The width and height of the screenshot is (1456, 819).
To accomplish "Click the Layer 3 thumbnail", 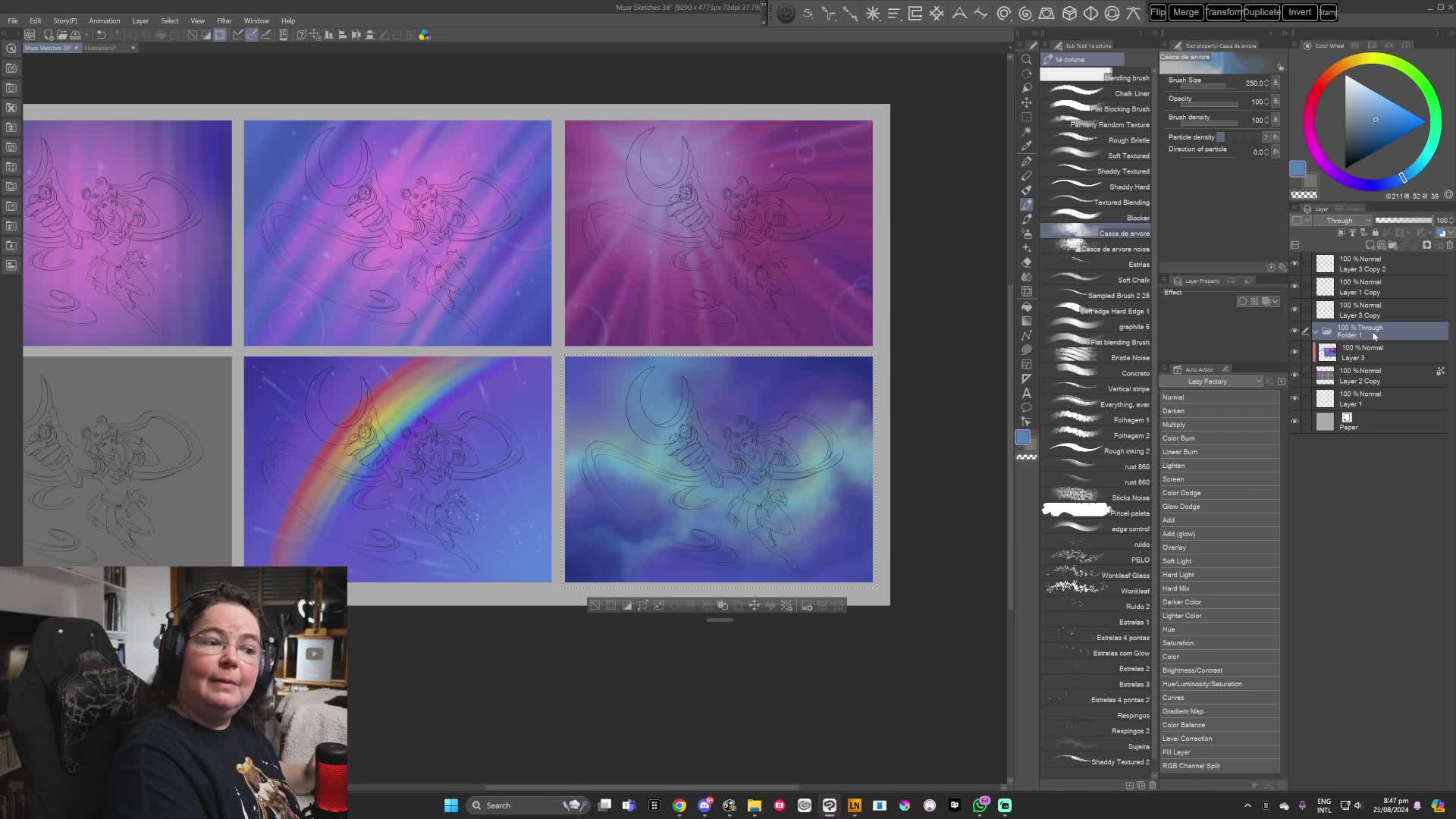I will 1327,353.
